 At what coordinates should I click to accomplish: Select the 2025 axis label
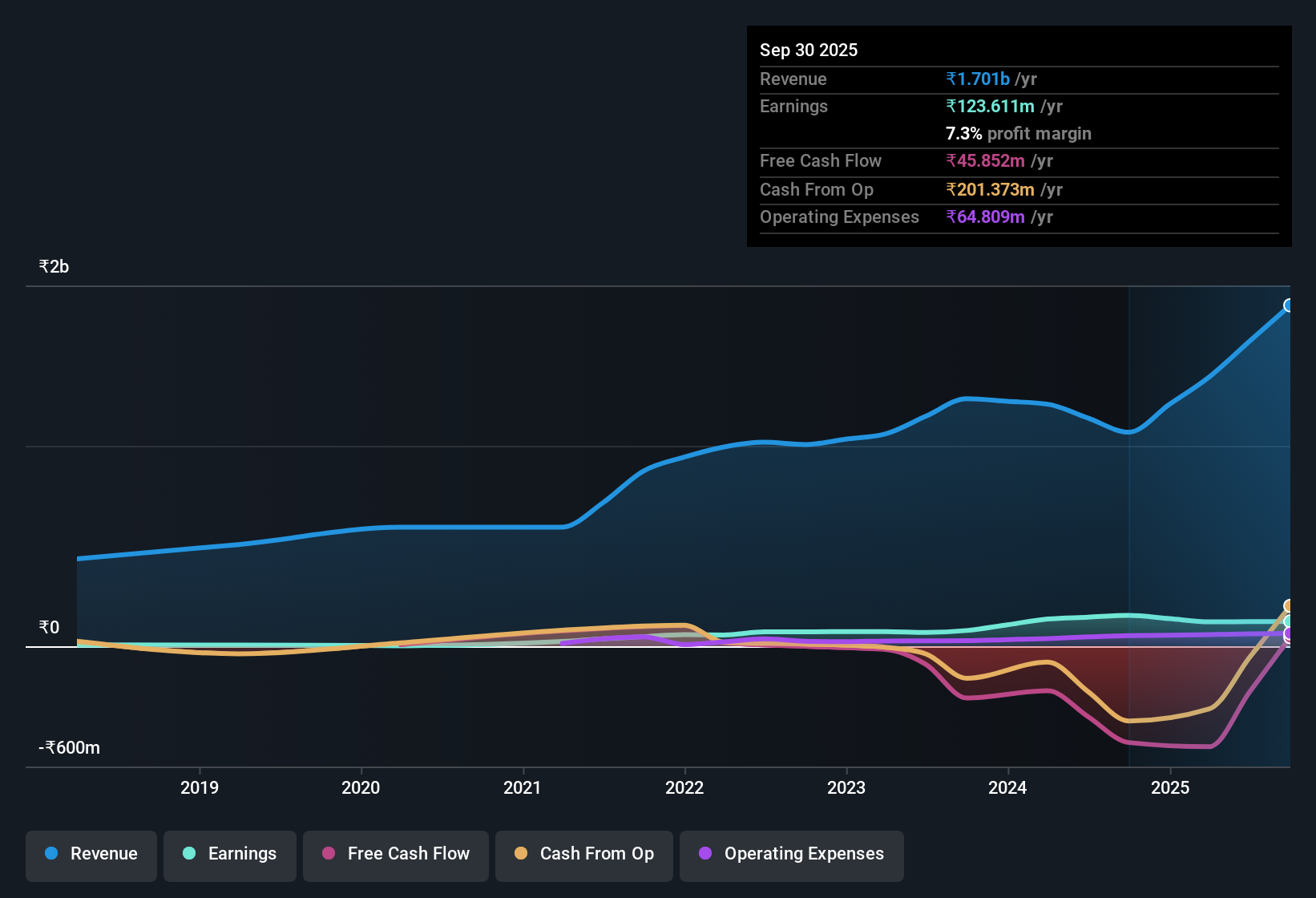click(1170, 788)
